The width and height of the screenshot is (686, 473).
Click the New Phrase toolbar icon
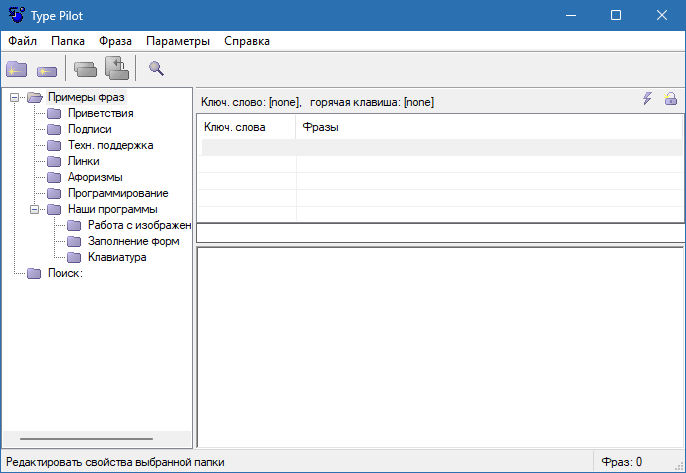click(x=47, y=71)
